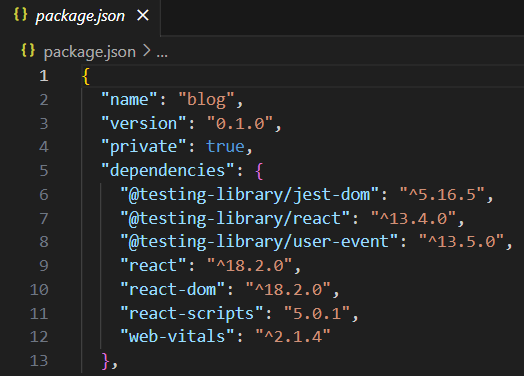Image resolution: width=524 pixels, height=376 pixels.
Task: Click the "5.0.1" version value
Action: (317, 313)
